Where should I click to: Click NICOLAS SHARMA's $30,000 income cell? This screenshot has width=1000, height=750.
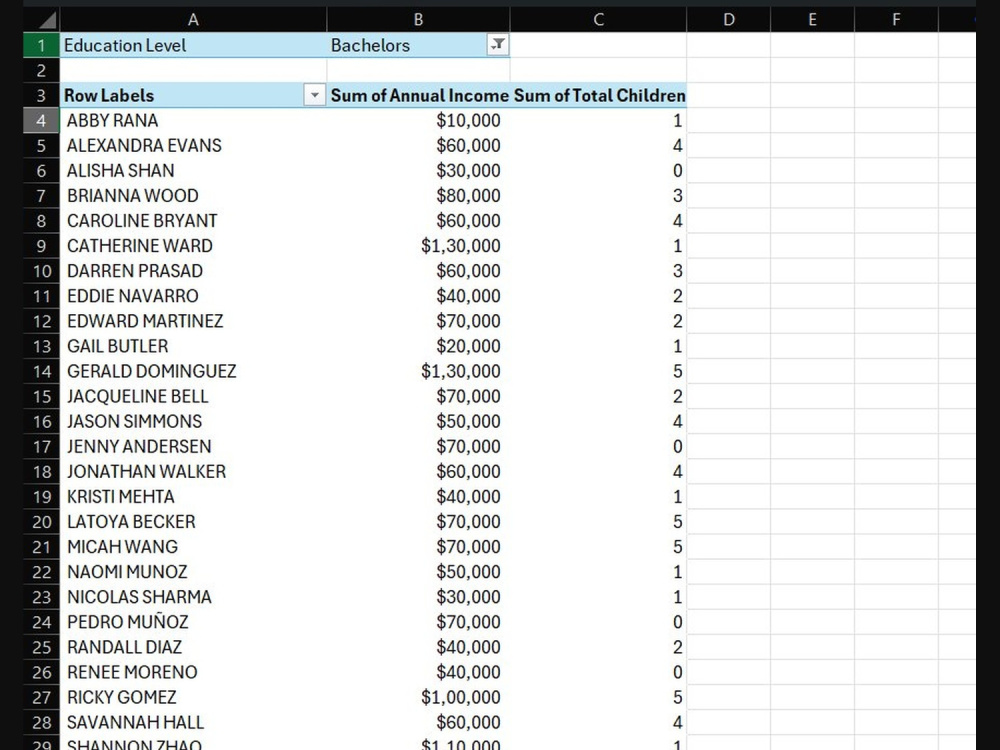pos(418,597)
